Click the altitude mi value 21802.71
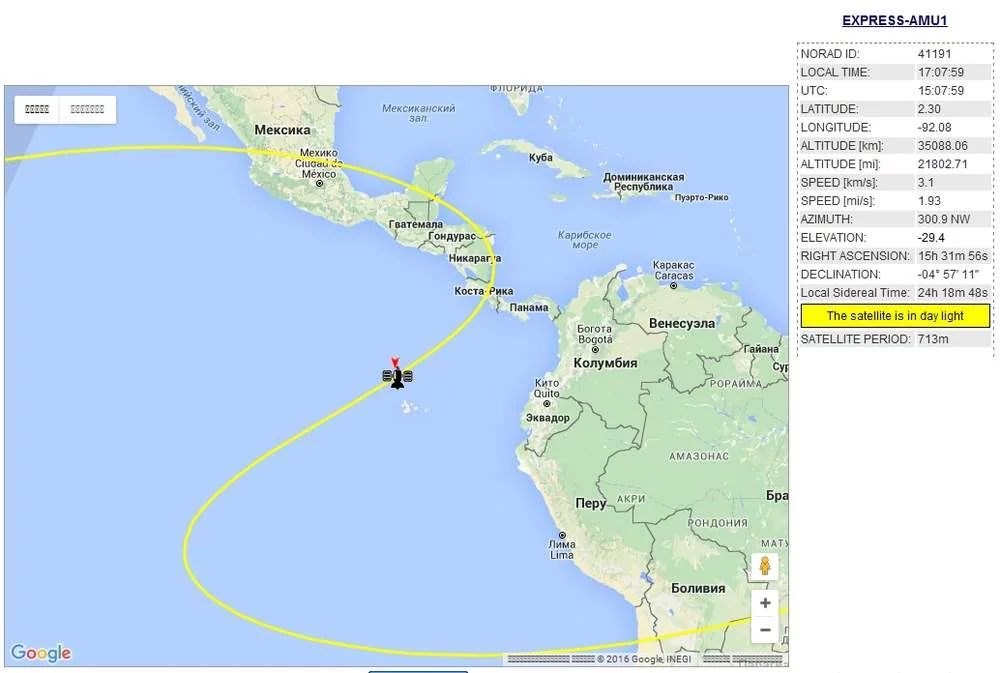Screen dimensions: 1000x673 pyautogui.click(x=943, y=164)
